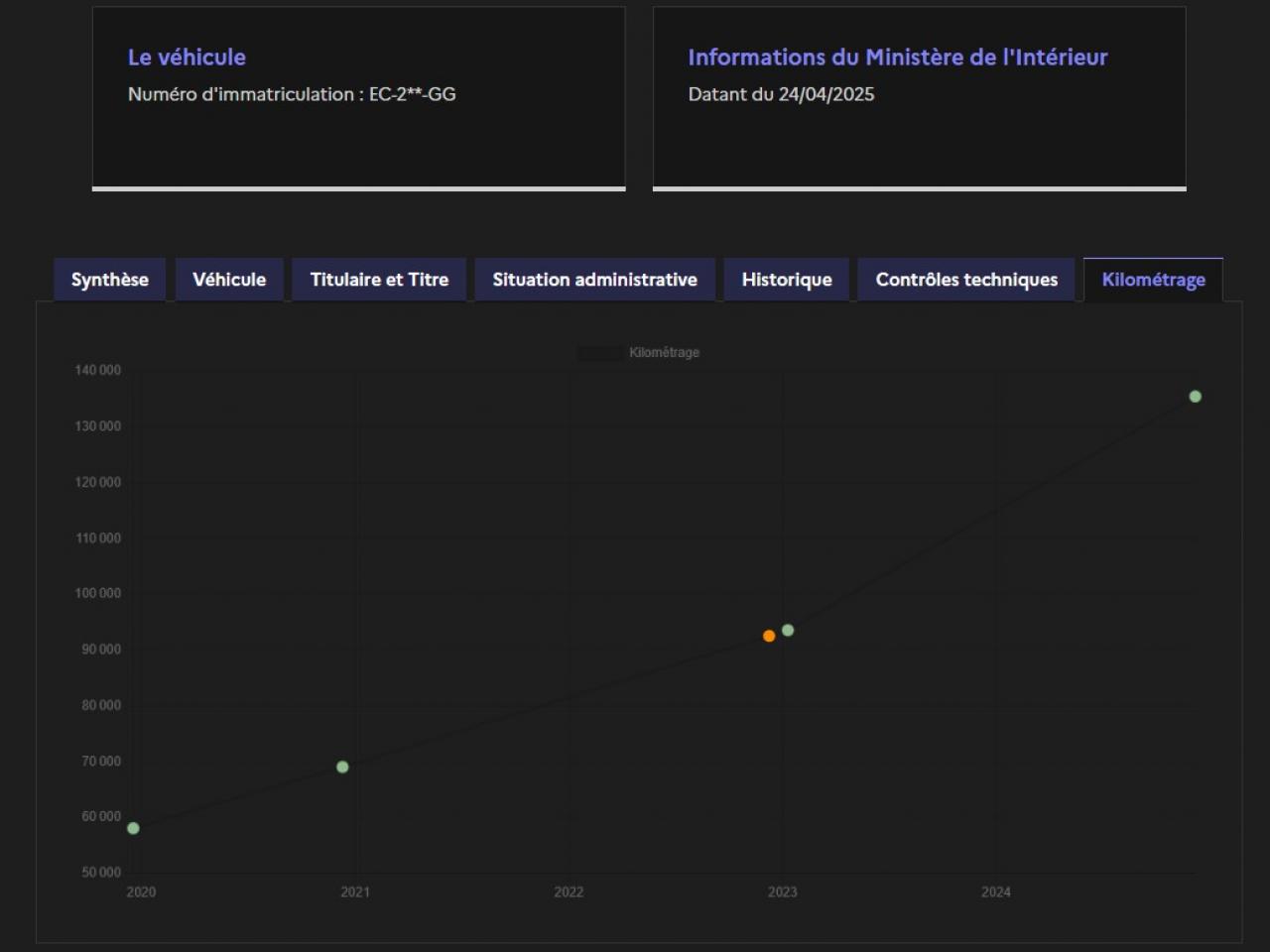Click the 'Le véhicule' card heading
1270x952 pixels.
[187, 58]
